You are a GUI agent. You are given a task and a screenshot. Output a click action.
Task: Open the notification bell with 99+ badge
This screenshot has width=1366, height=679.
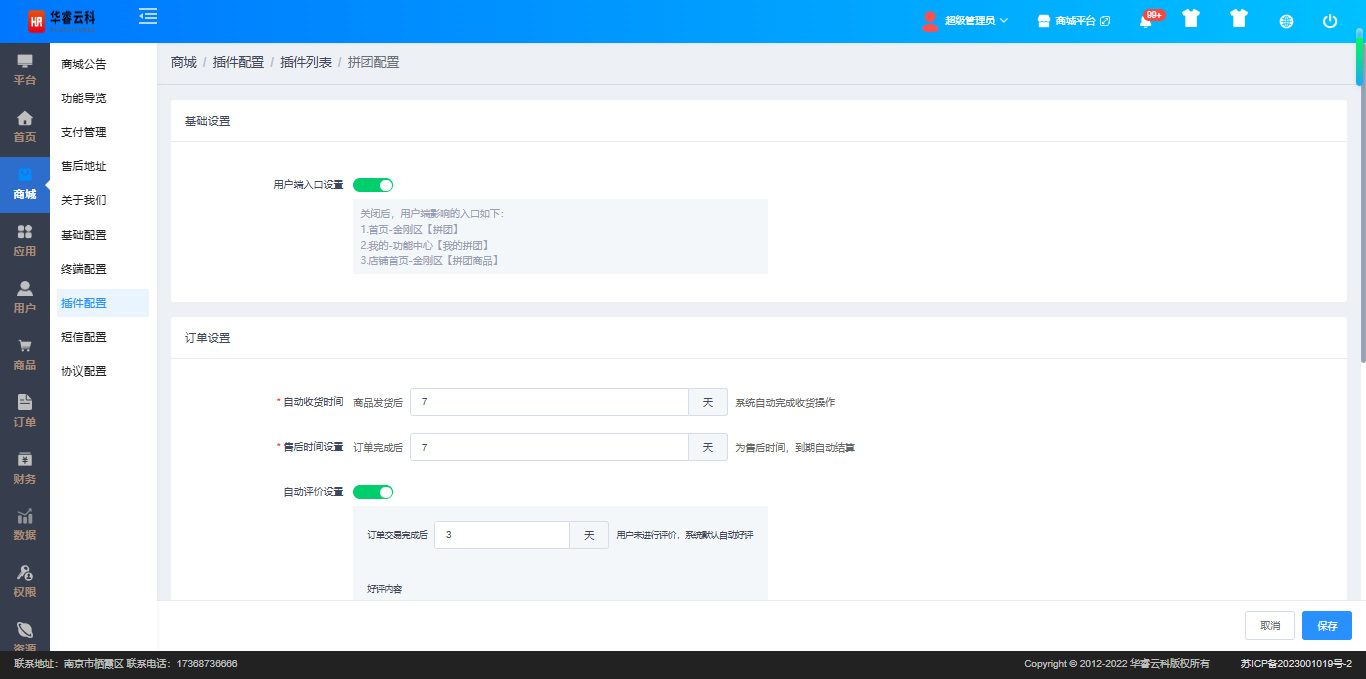pyautogui.click(x=1146, y=21)
